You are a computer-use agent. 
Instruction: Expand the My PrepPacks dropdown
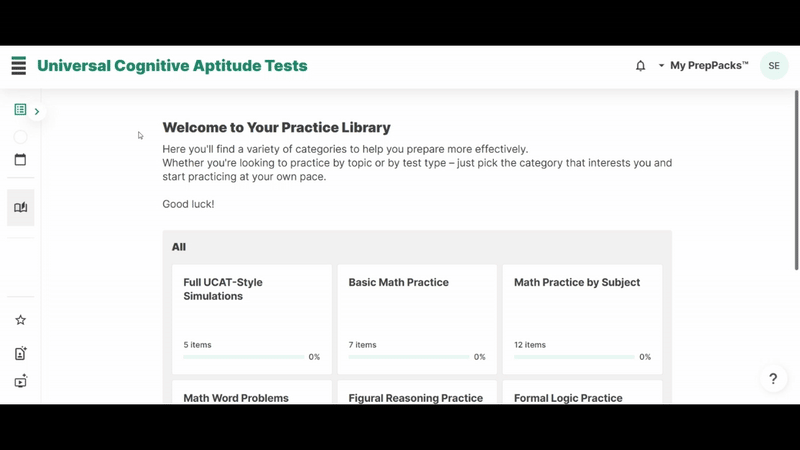[x=703, y=66]
